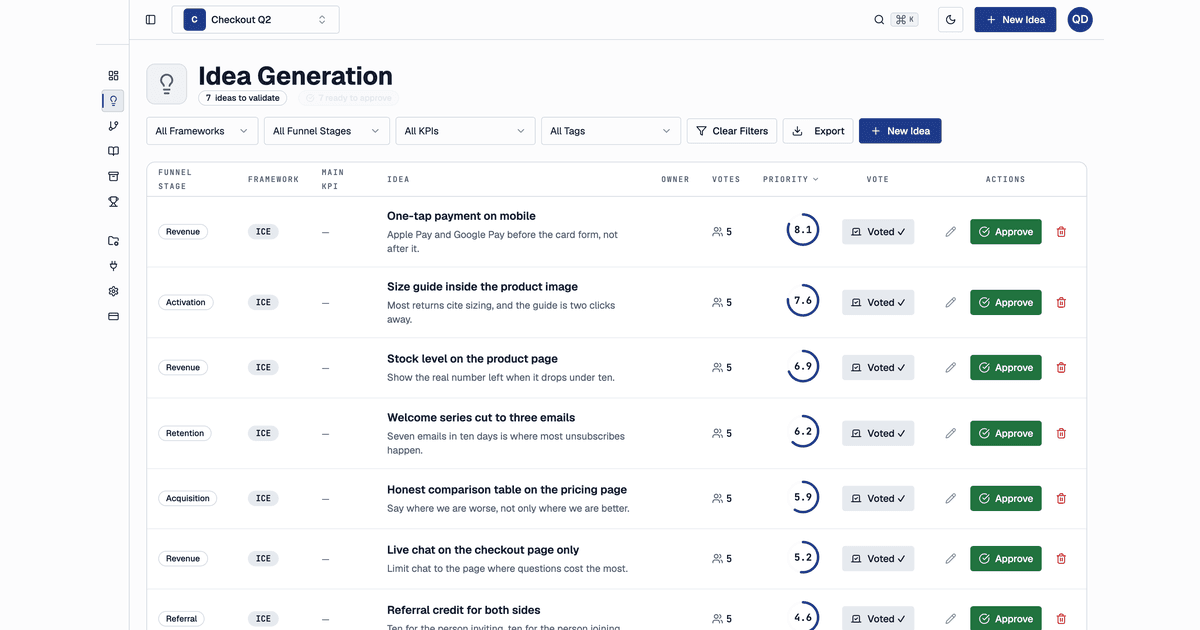Open the All Frameworks filter dropdown

(202, 131)
